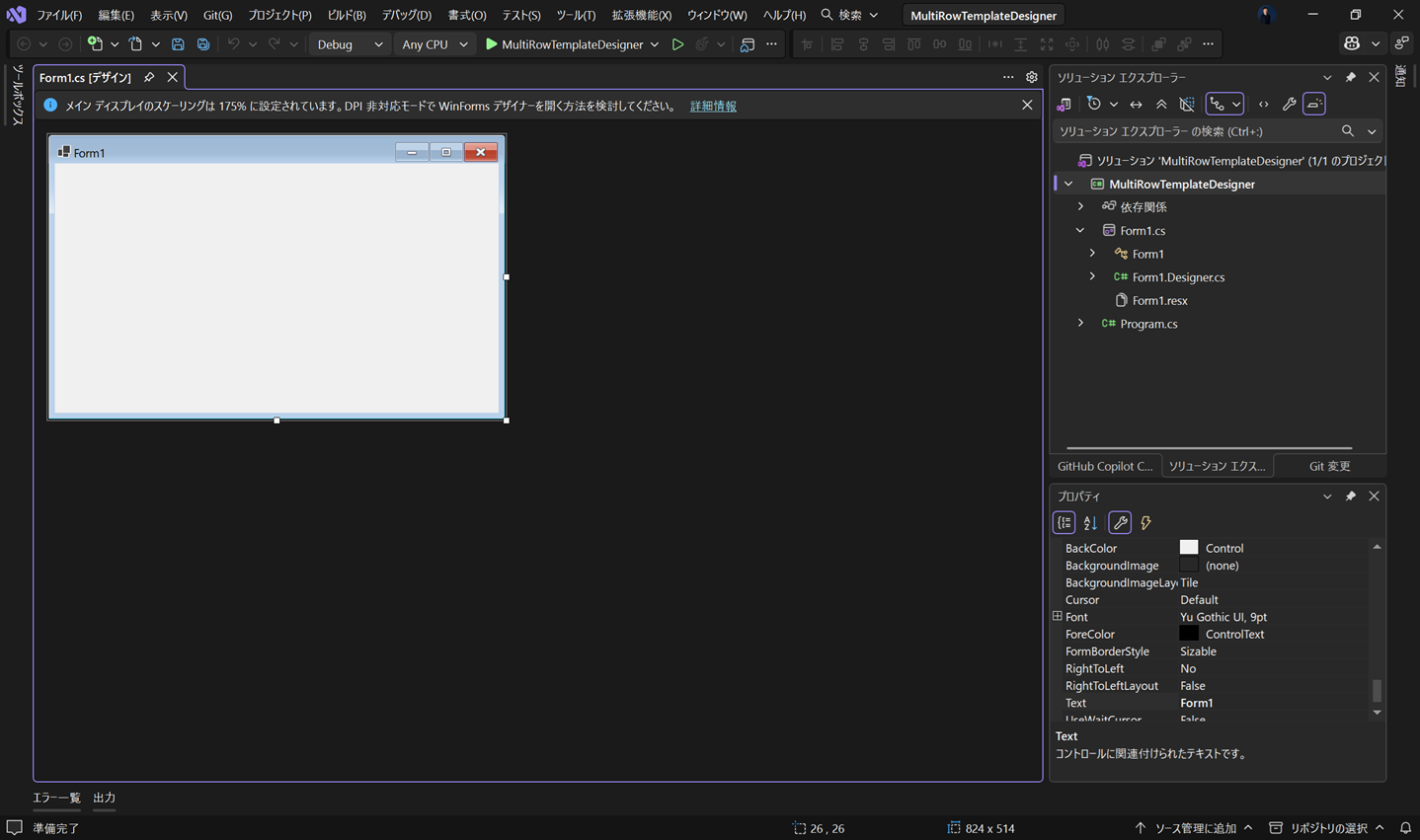Click the 詳細情報 link in info bar
Viewport: 1420px width, 840px height.
pos(713,106)
